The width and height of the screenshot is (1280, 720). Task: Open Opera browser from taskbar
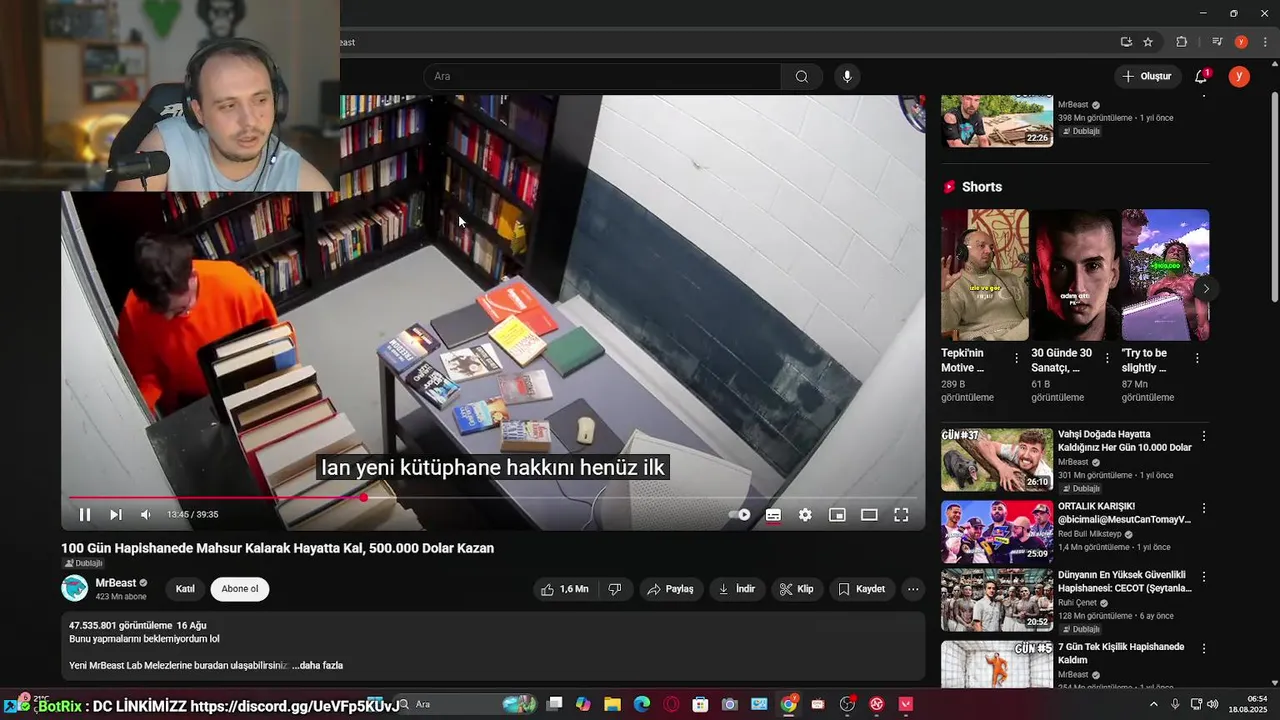click(x=671, y=704)
